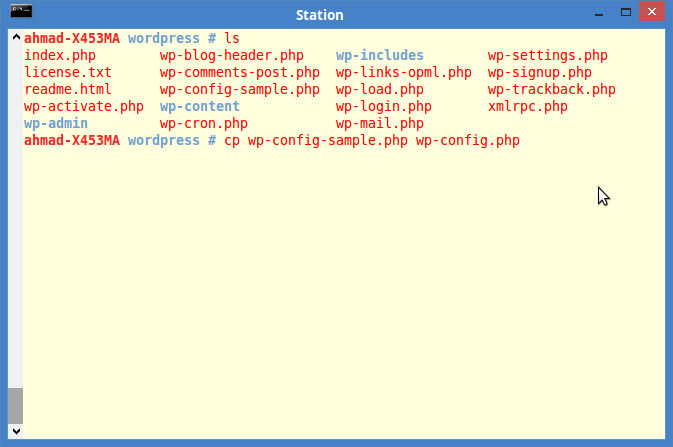Click wp-load.php file name

(x=379, y=90)
